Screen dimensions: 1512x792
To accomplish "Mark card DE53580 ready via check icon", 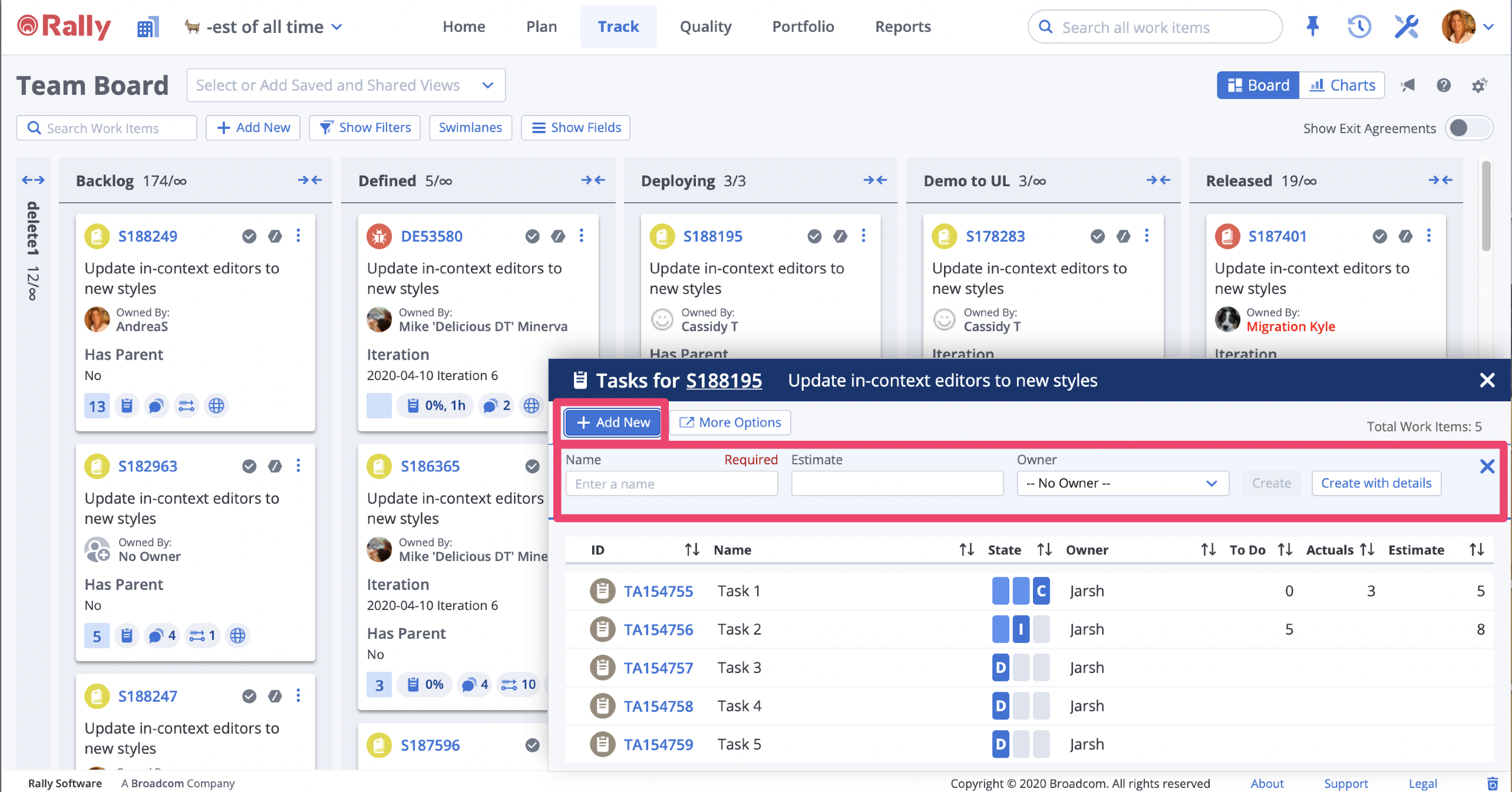I will (x=532, y=236).
